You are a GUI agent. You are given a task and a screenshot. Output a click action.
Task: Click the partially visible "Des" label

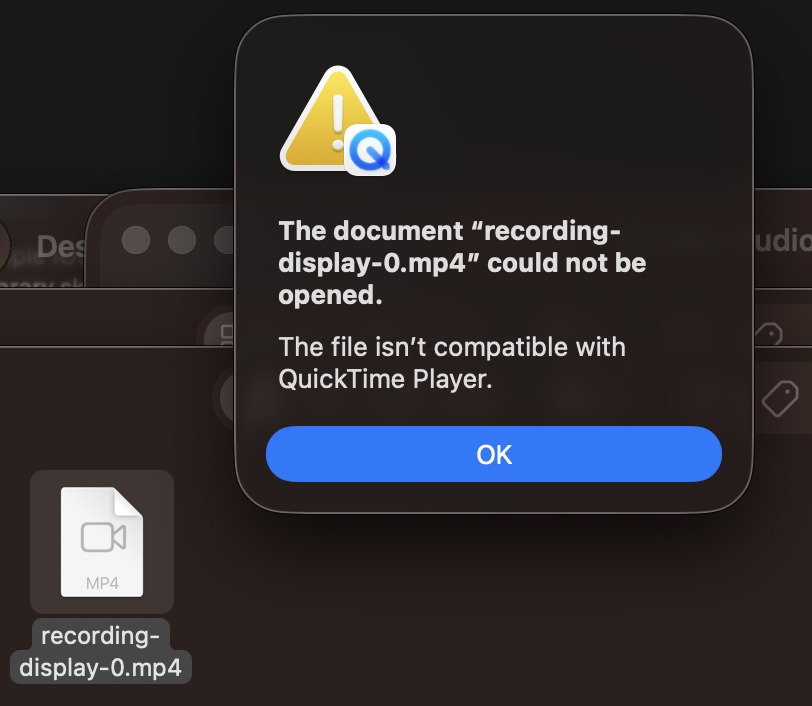pyautogui.click(x=60, y=246)
